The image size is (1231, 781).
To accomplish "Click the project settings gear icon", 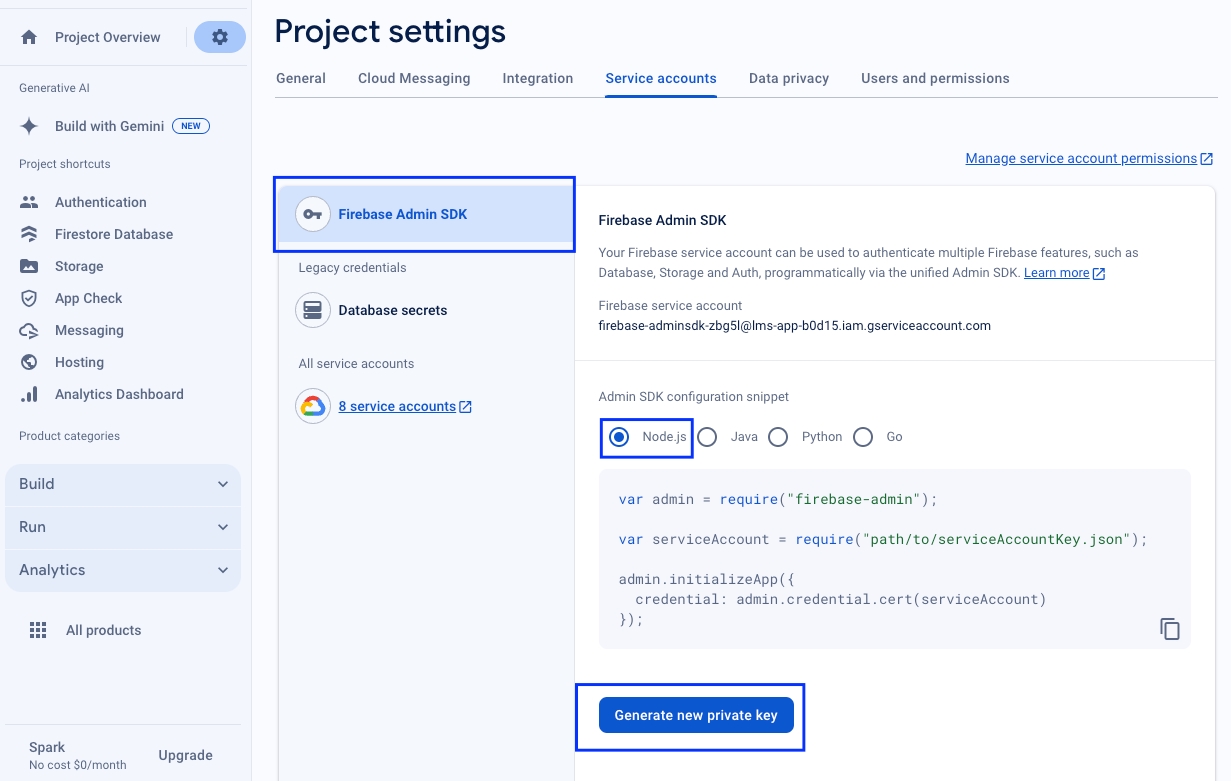I will [x=219, y=37].
